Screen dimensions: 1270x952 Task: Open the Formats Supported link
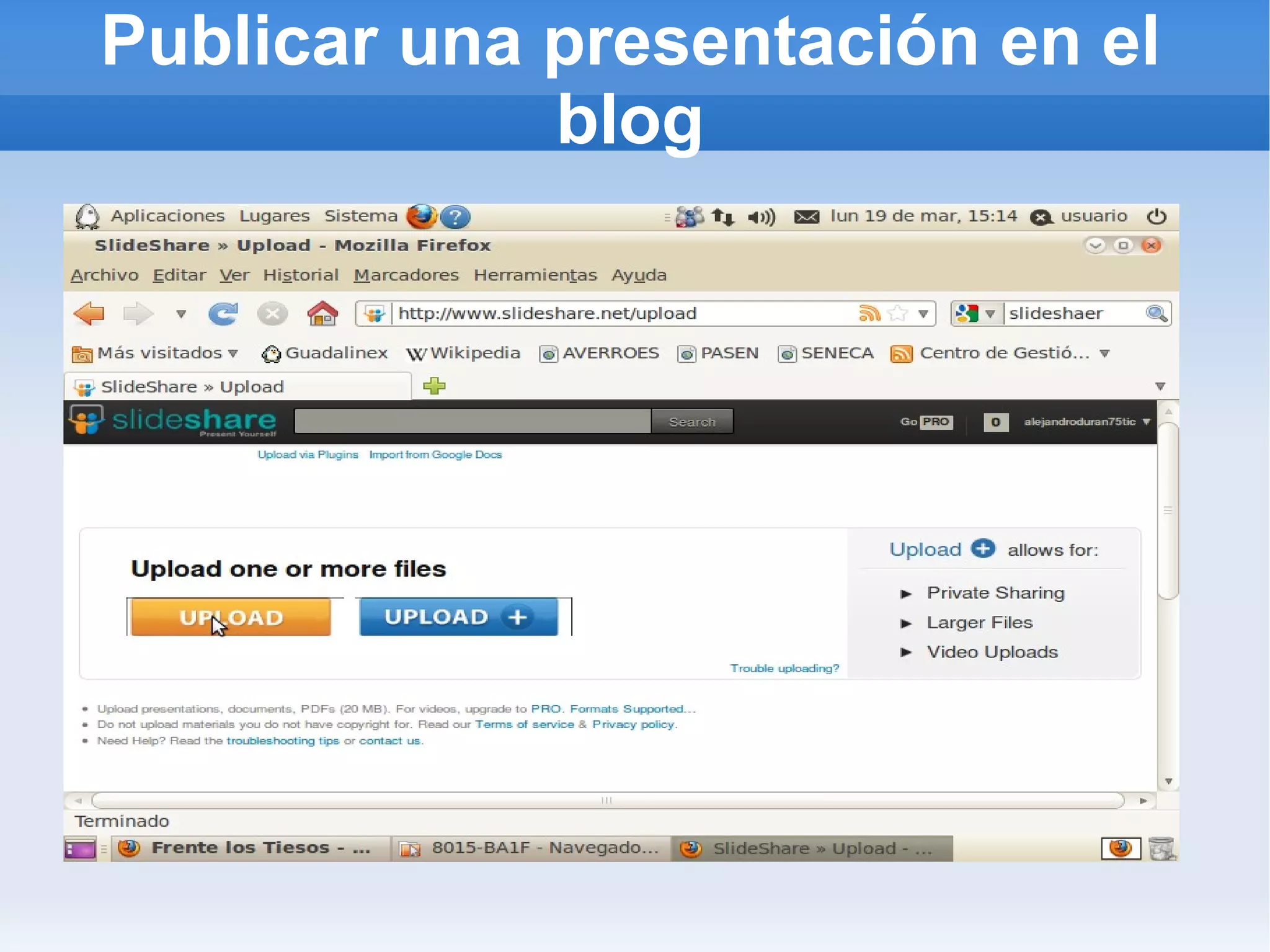click(x=633, y=709)
